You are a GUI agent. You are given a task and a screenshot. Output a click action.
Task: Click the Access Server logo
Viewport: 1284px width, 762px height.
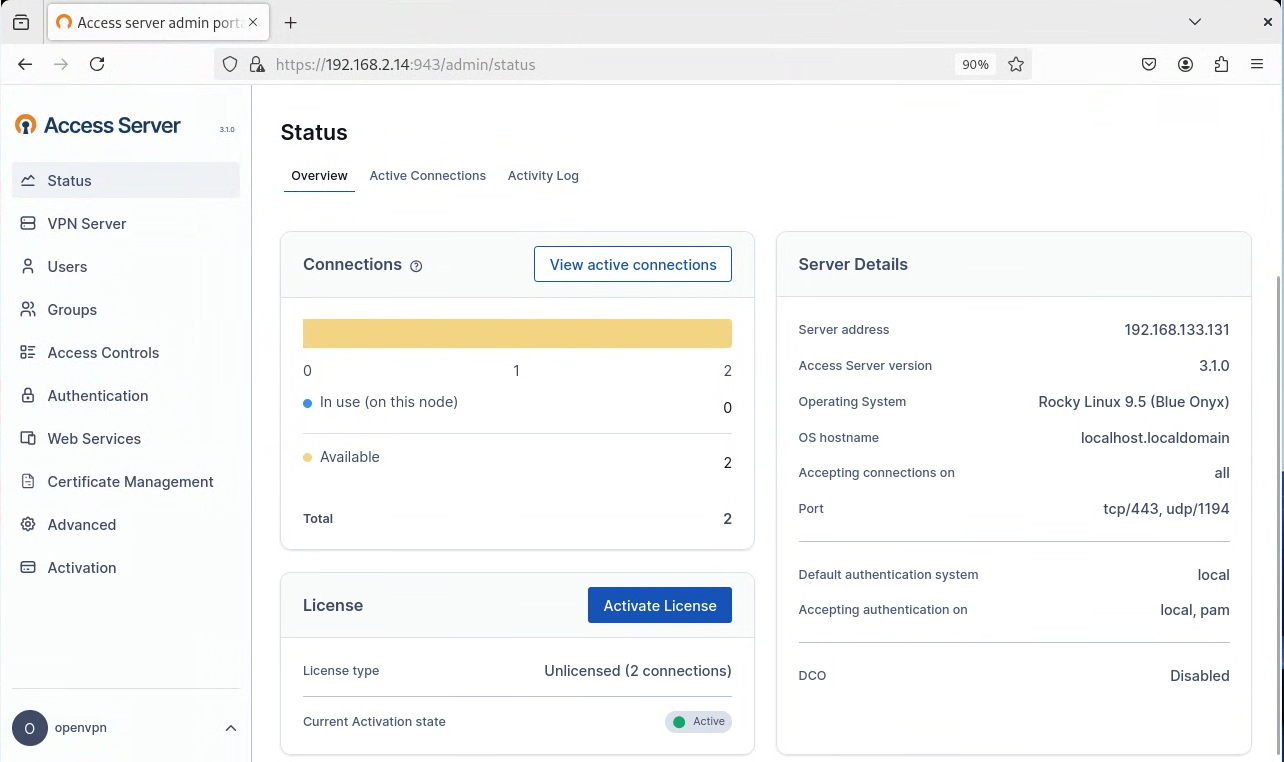[x=98, y=125]
